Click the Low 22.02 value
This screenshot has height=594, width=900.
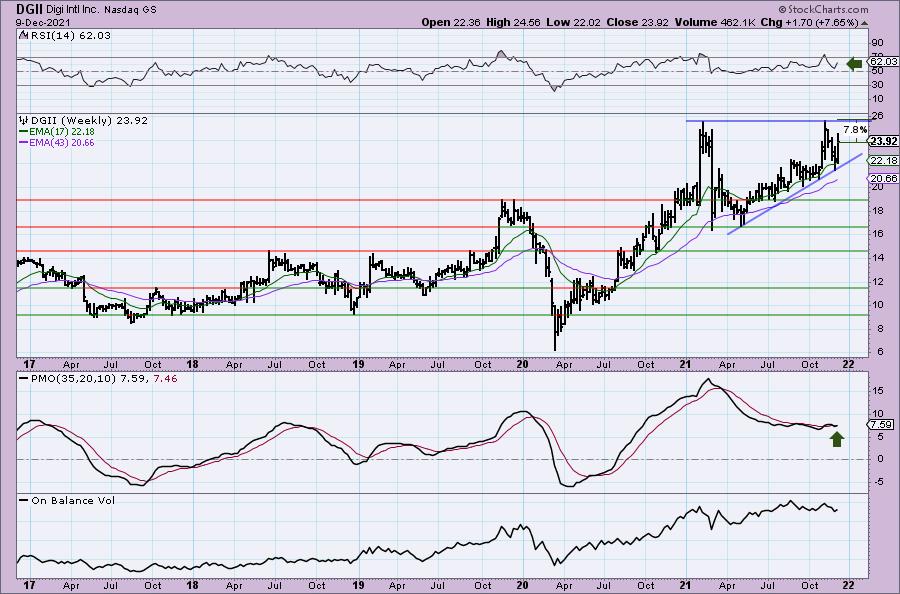[x=572, y=22]
